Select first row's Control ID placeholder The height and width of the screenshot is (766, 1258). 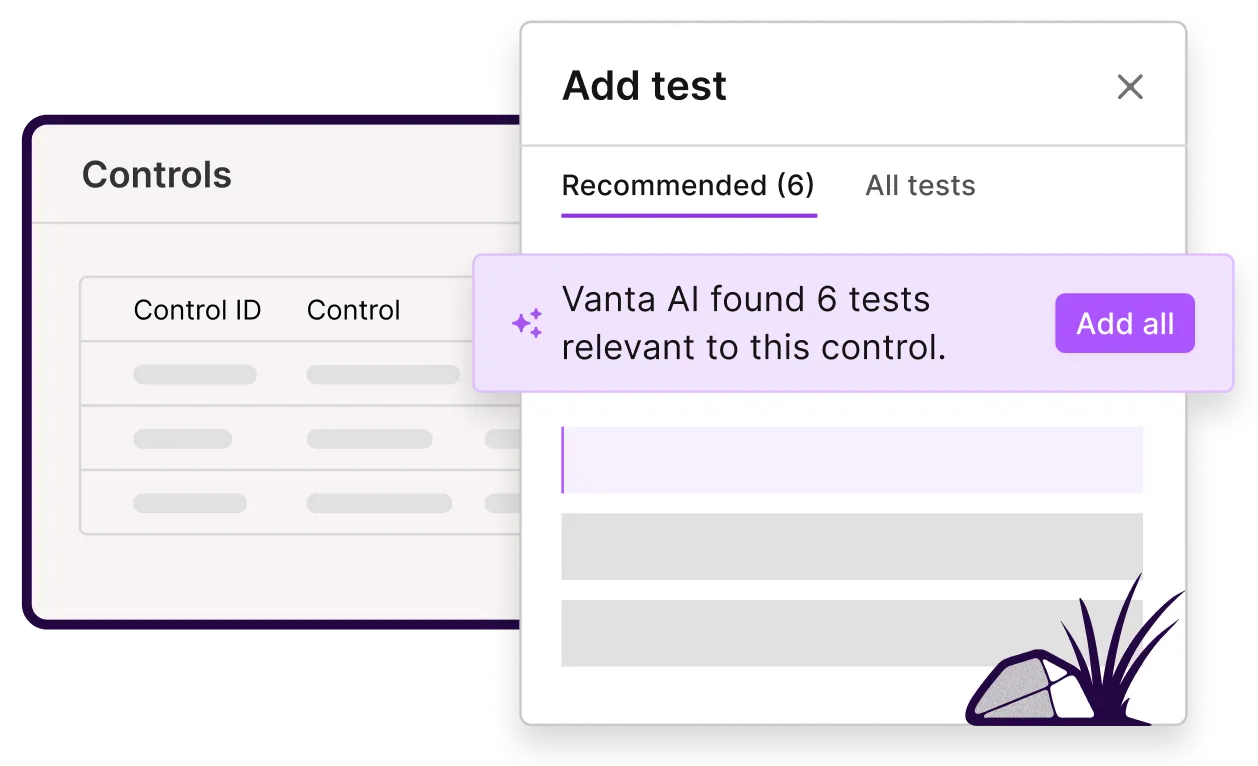click(x=195, y=375)
